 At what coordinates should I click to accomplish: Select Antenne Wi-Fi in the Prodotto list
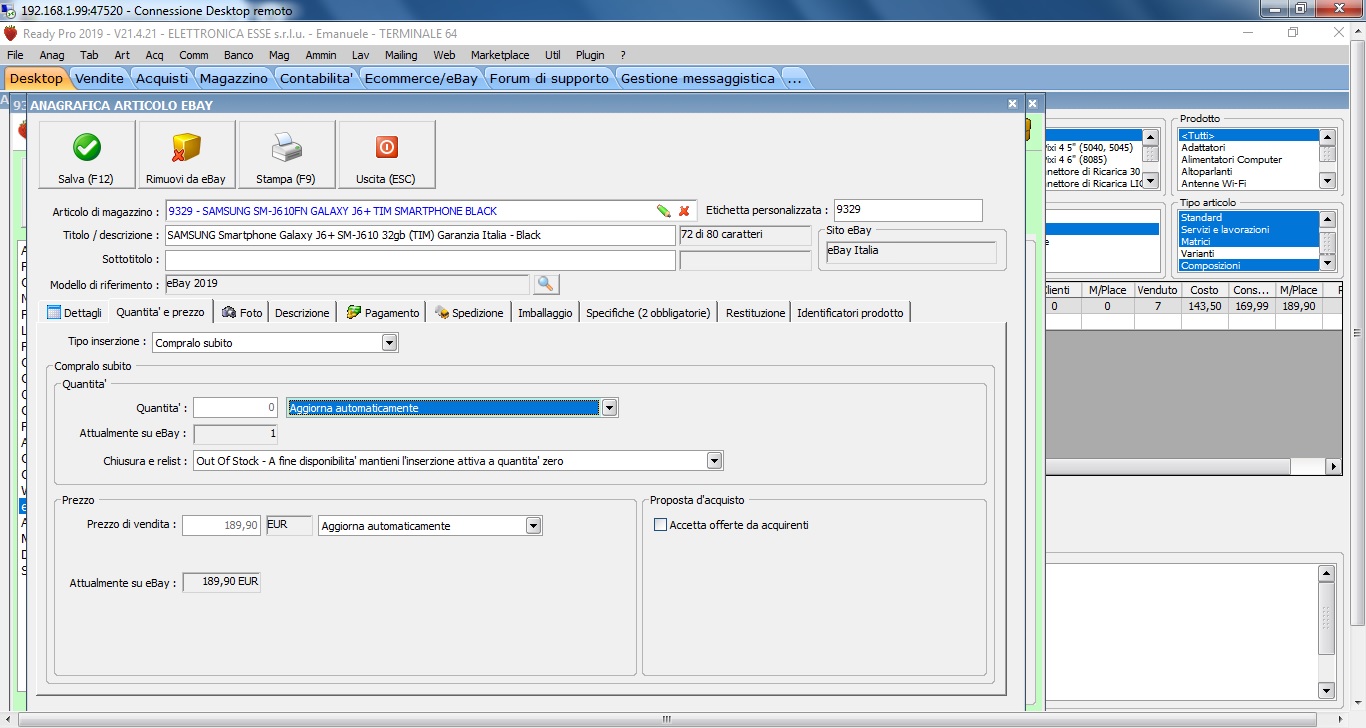tap(1248, 184)
